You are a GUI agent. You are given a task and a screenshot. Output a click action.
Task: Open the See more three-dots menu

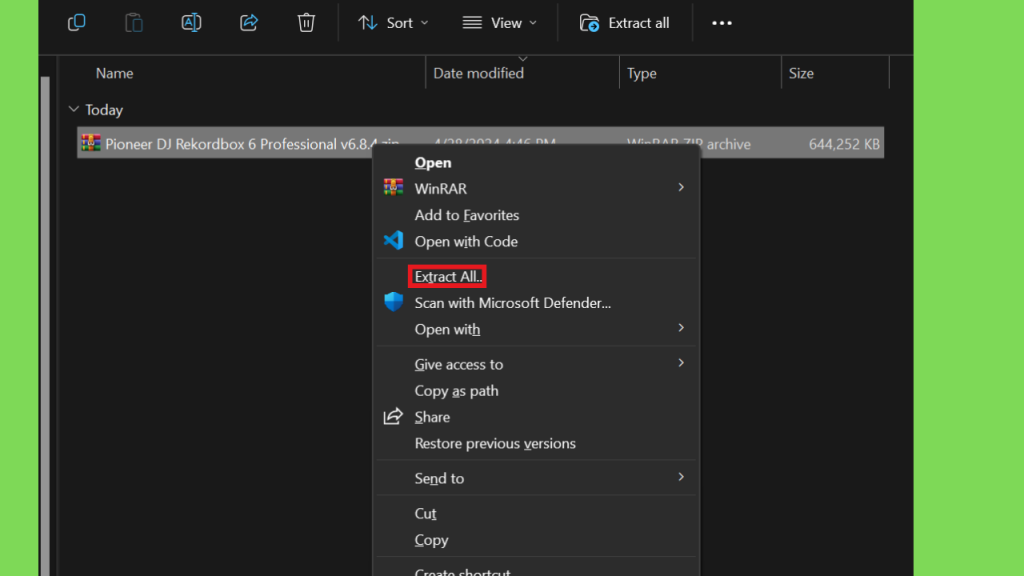click(722, 23)
